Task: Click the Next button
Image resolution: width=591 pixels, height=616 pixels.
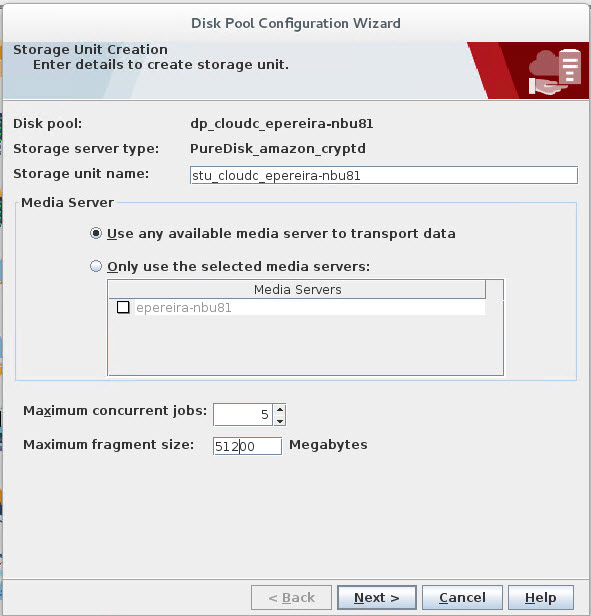Action: click(x=376, y=598)
